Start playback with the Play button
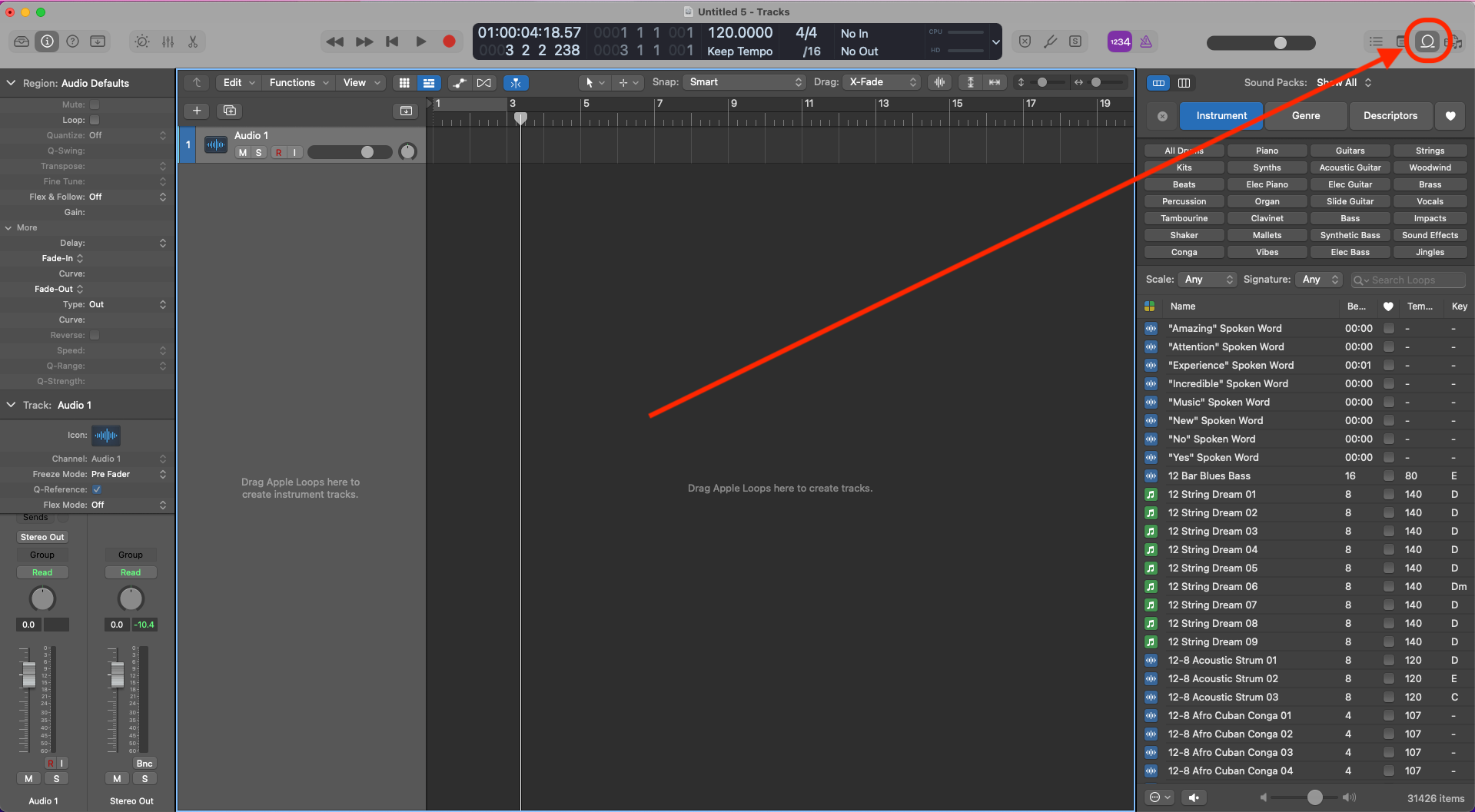1475x812 pixels. (420, 41)
